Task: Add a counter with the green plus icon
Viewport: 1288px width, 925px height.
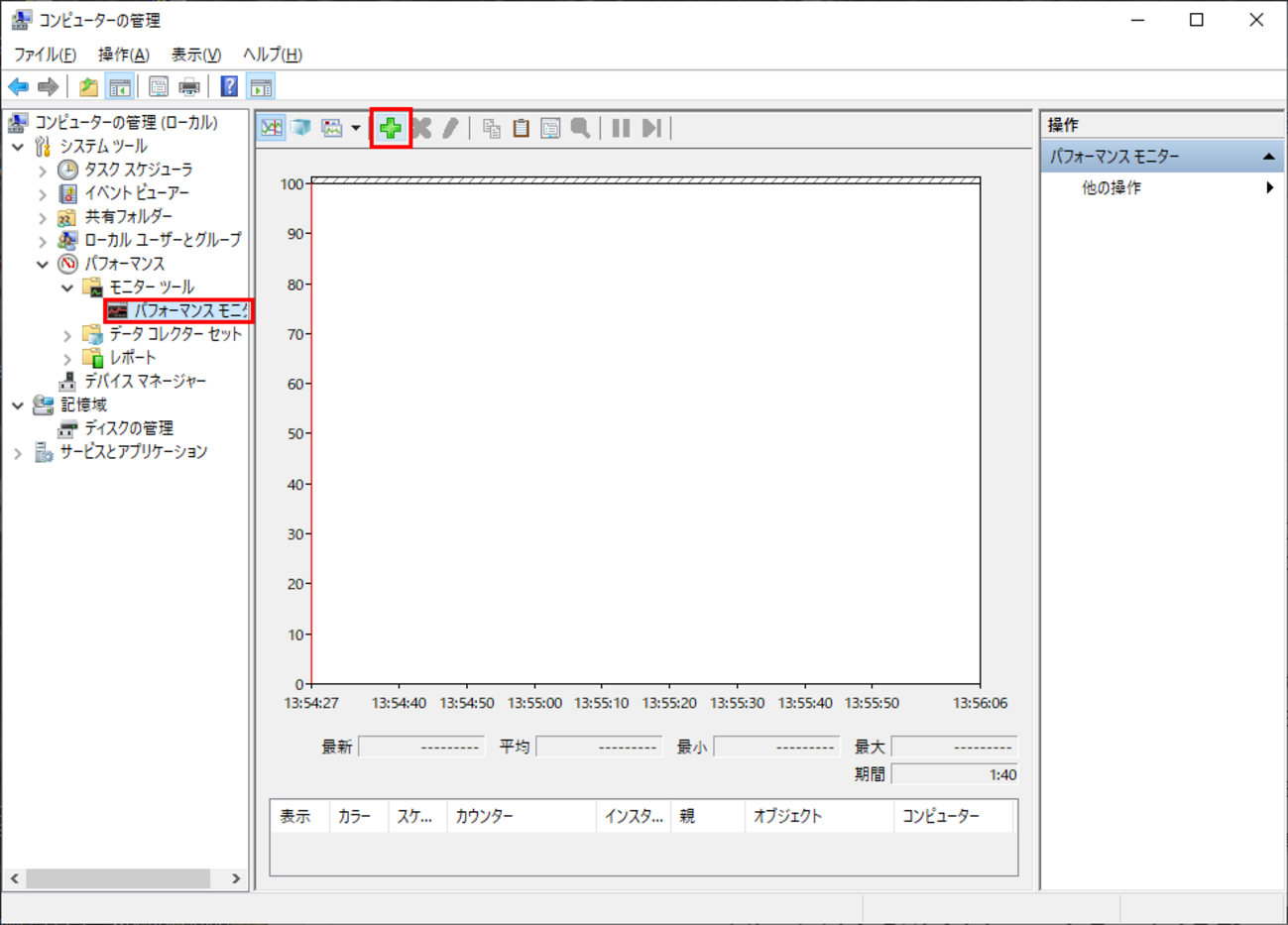Action: click(391, 128)
